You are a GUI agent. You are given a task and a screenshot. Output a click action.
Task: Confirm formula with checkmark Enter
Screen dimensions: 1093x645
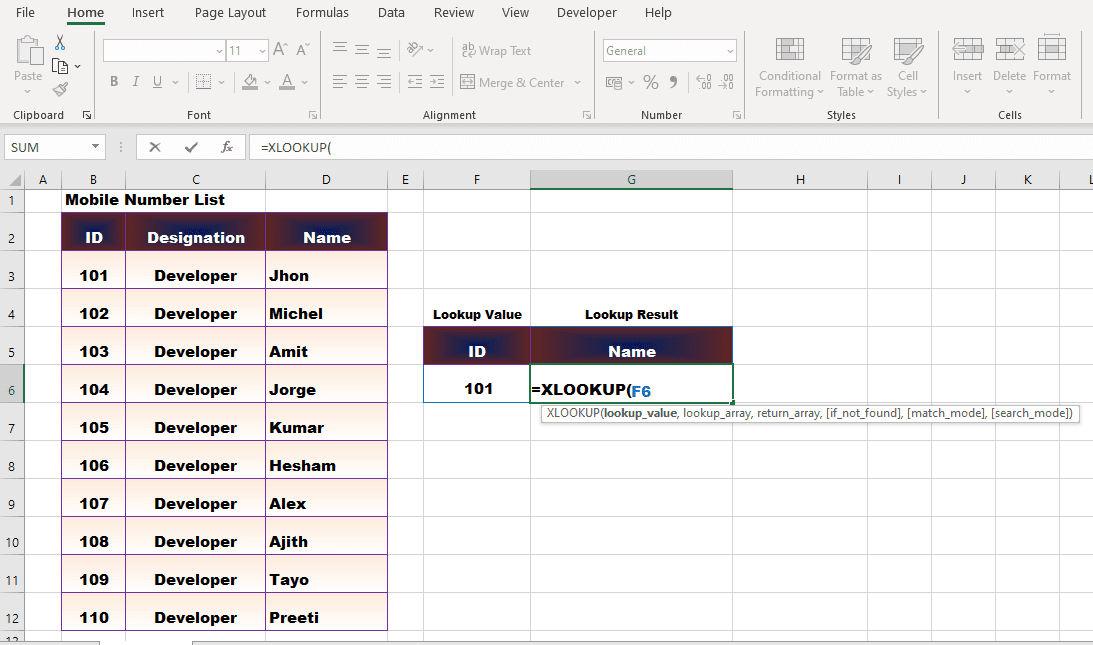click(x=191, y=147)
